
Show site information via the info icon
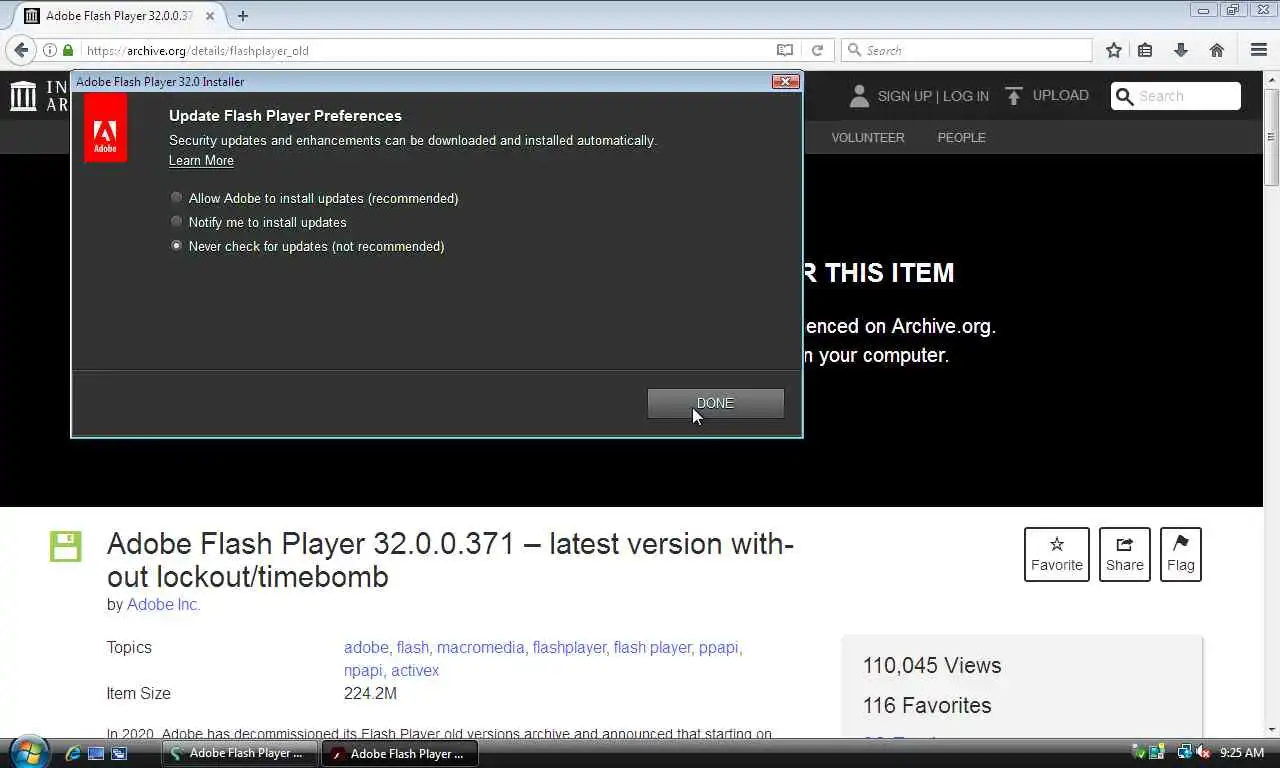click(x=50, y=50)
